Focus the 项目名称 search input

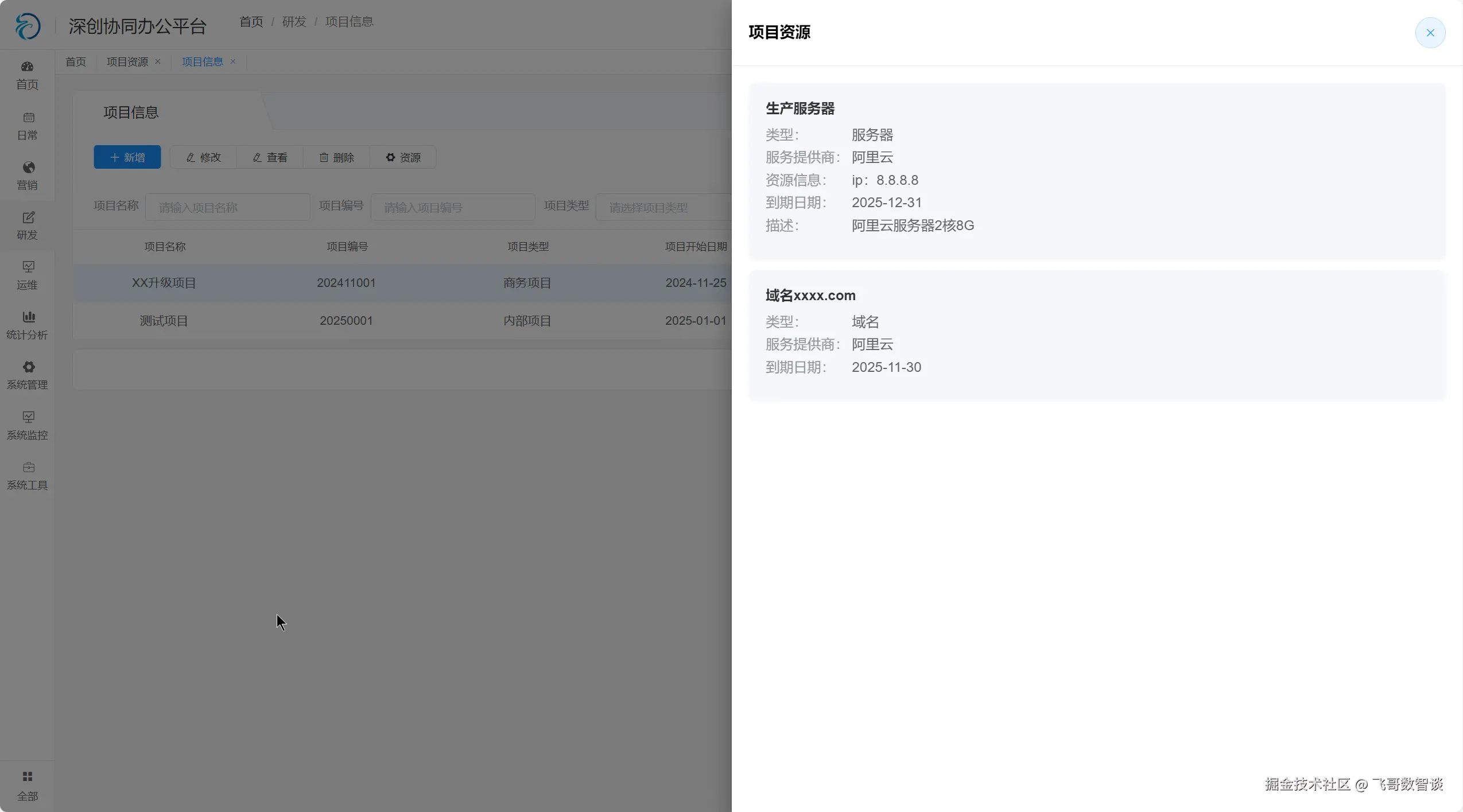[x=227, y=207]
